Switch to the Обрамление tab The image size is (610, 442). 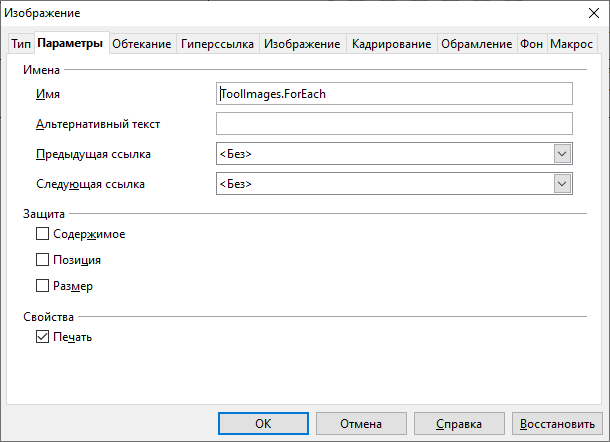tap(476, 44)
